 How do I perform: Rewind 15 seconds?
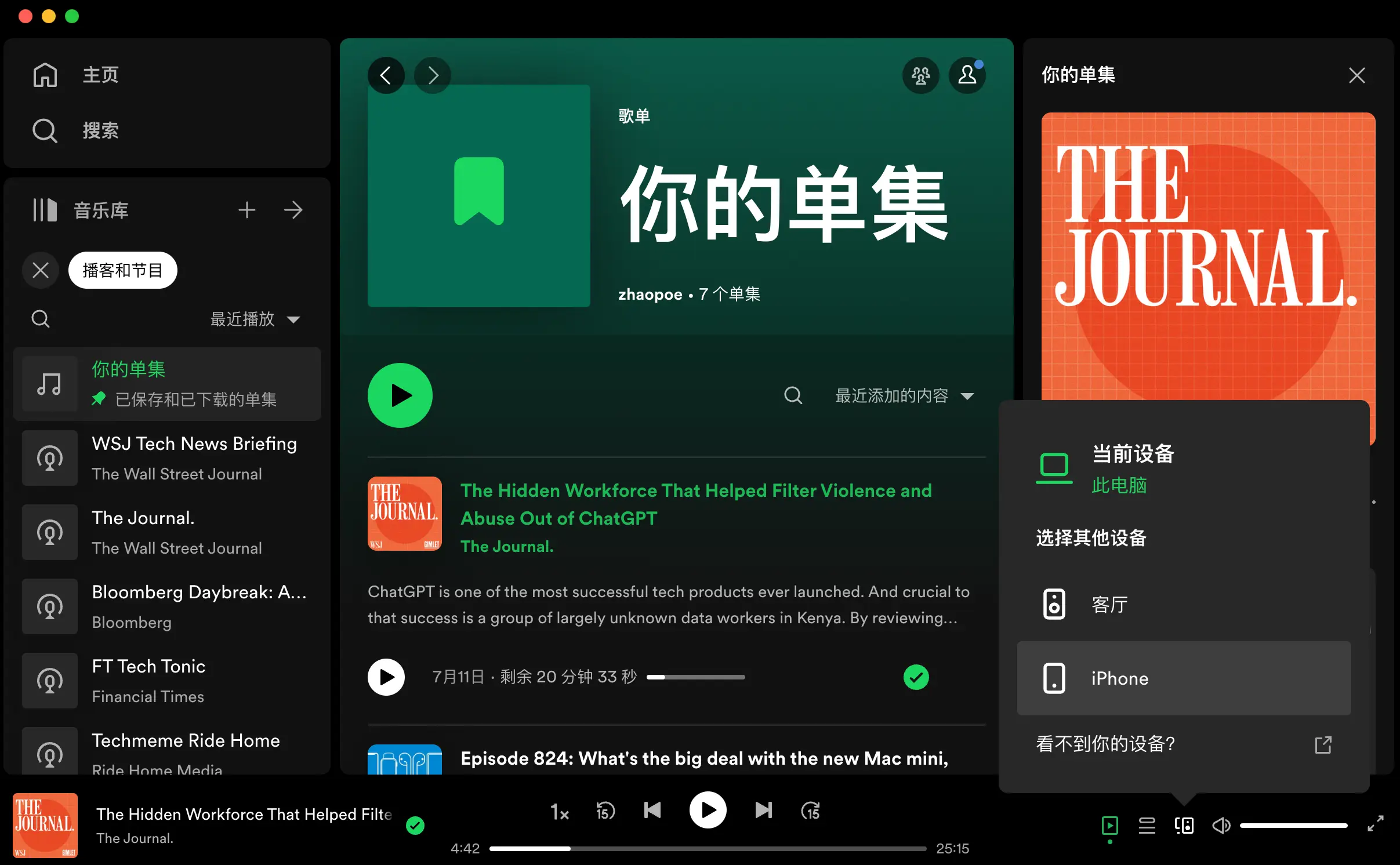(605, 811)
